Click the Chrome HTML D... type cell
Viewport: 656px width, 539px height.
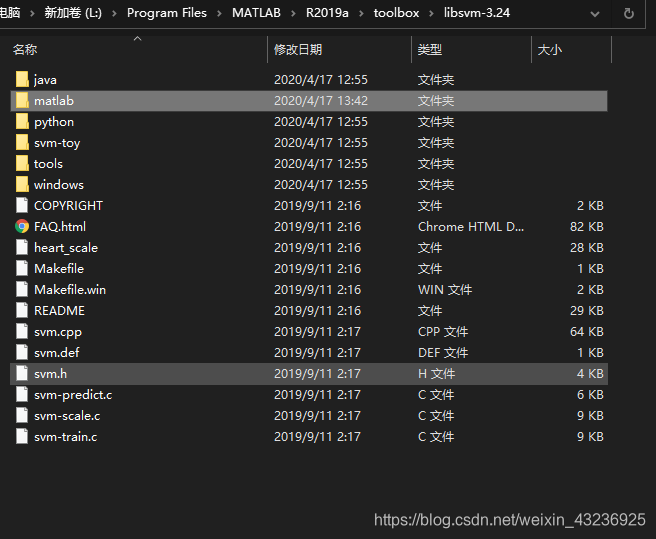471,226
